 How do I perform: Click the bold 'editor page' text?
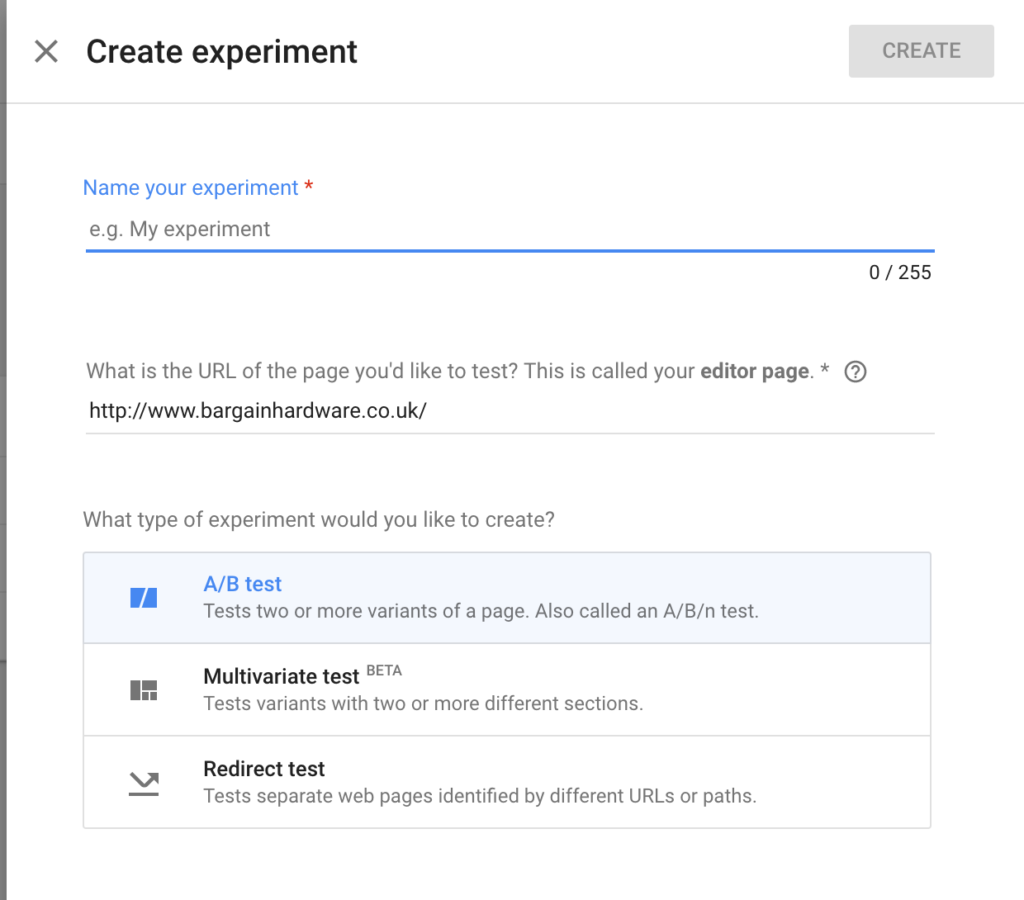(754, 371)
